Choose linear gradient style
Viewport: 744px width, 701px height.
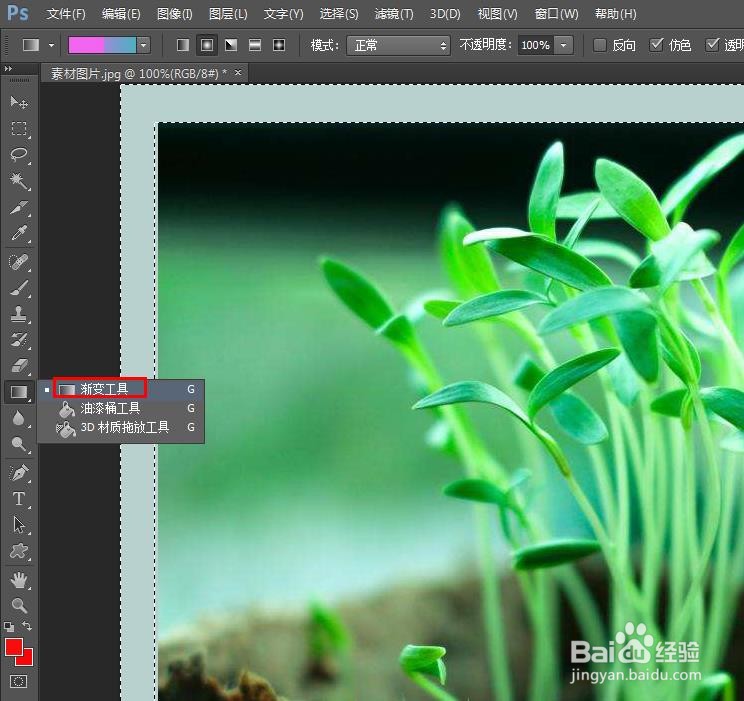[183, 45]
